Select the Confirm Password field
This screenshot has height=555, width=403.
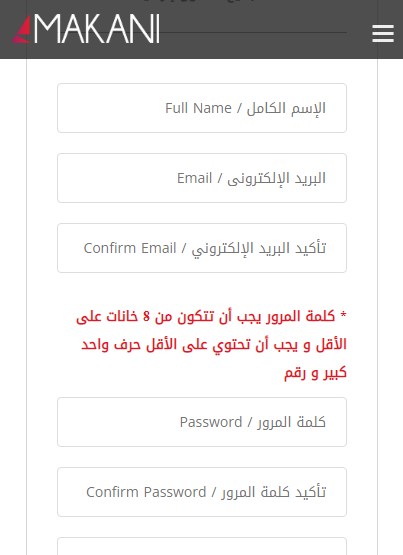[202, 492]
